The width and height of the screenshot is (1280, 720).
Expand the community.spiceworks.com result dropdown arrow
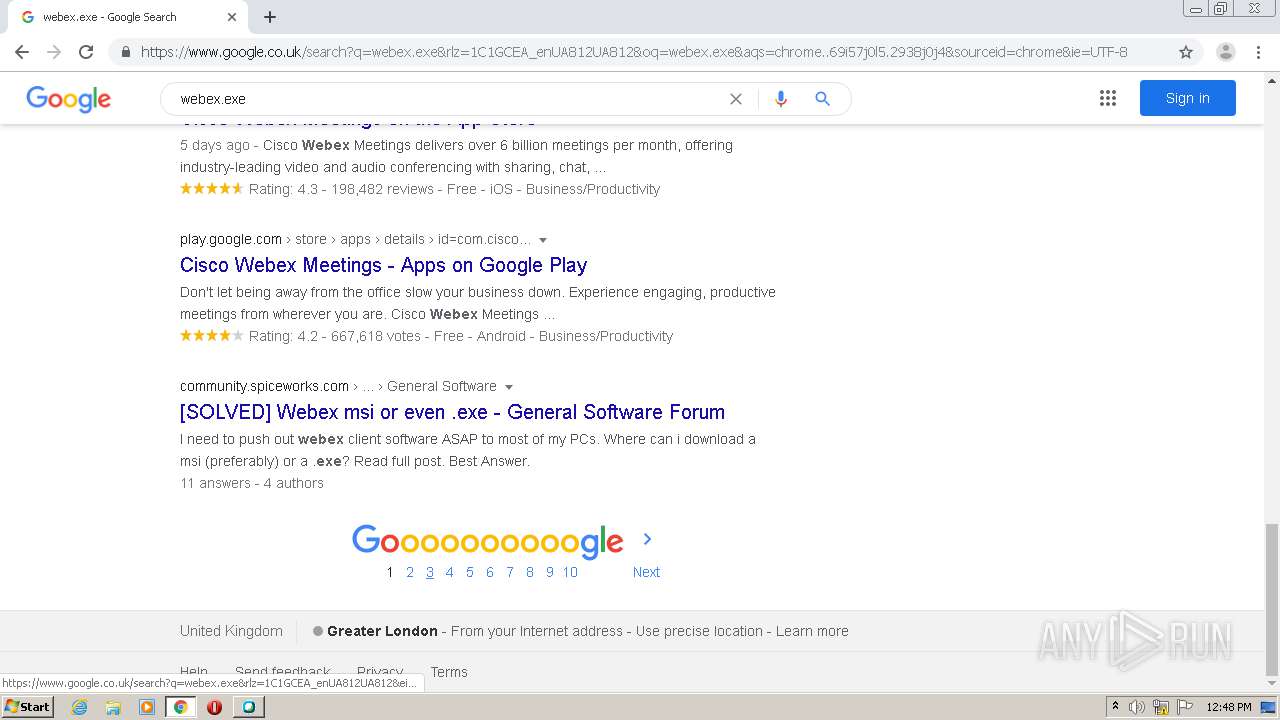[509, 387]
